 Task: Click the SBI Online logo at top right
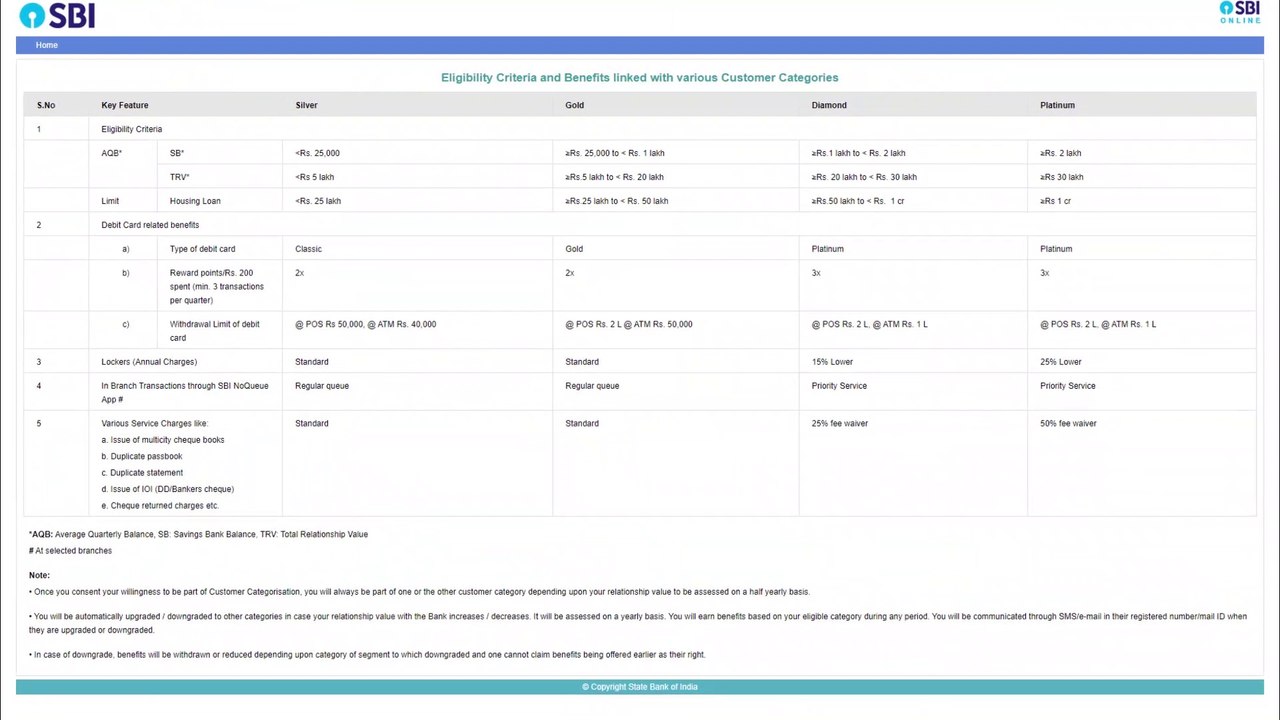(1240, 12)
